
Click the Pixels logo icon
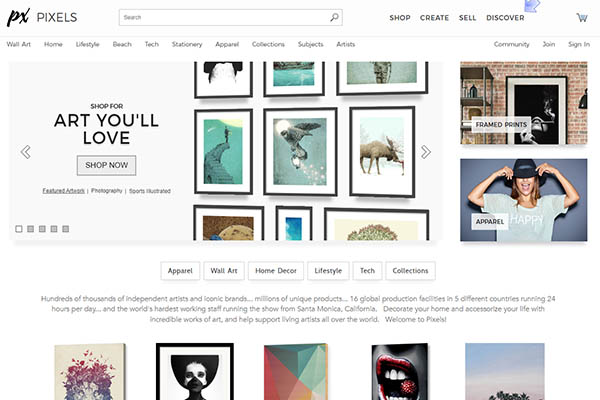point(18,17)
